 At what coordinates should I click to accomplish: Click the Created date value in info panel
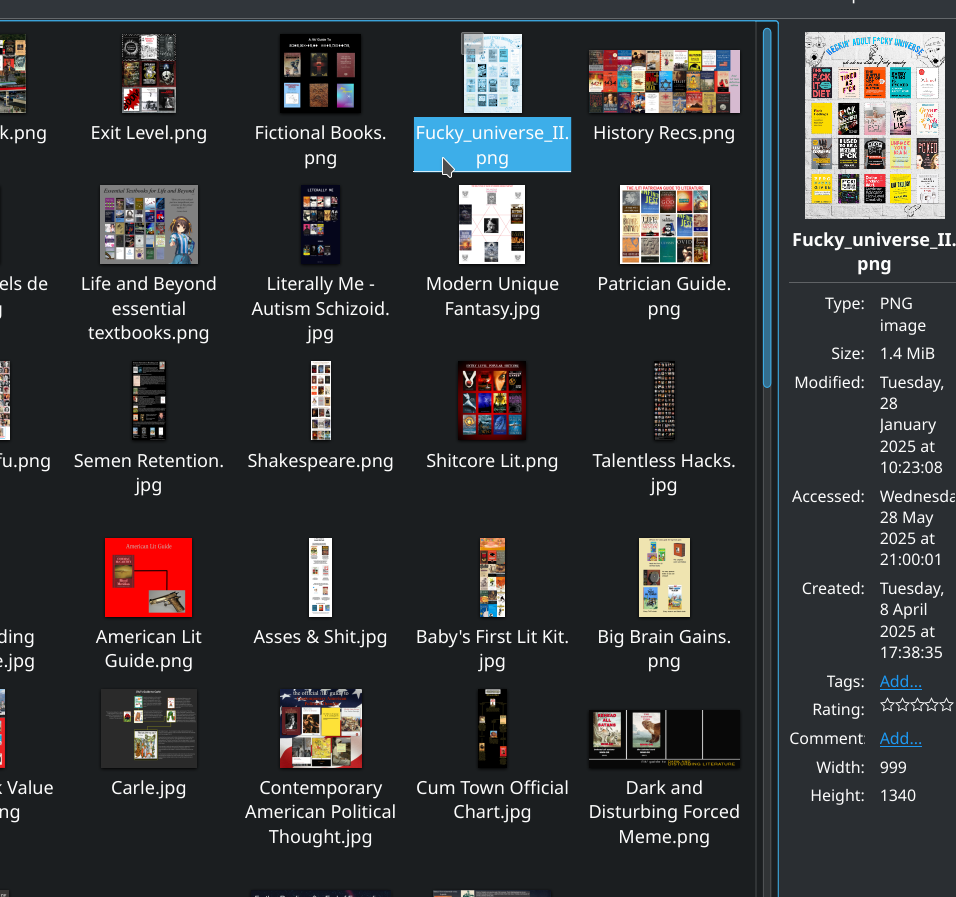pyautogui.click(x=912, y=620)
